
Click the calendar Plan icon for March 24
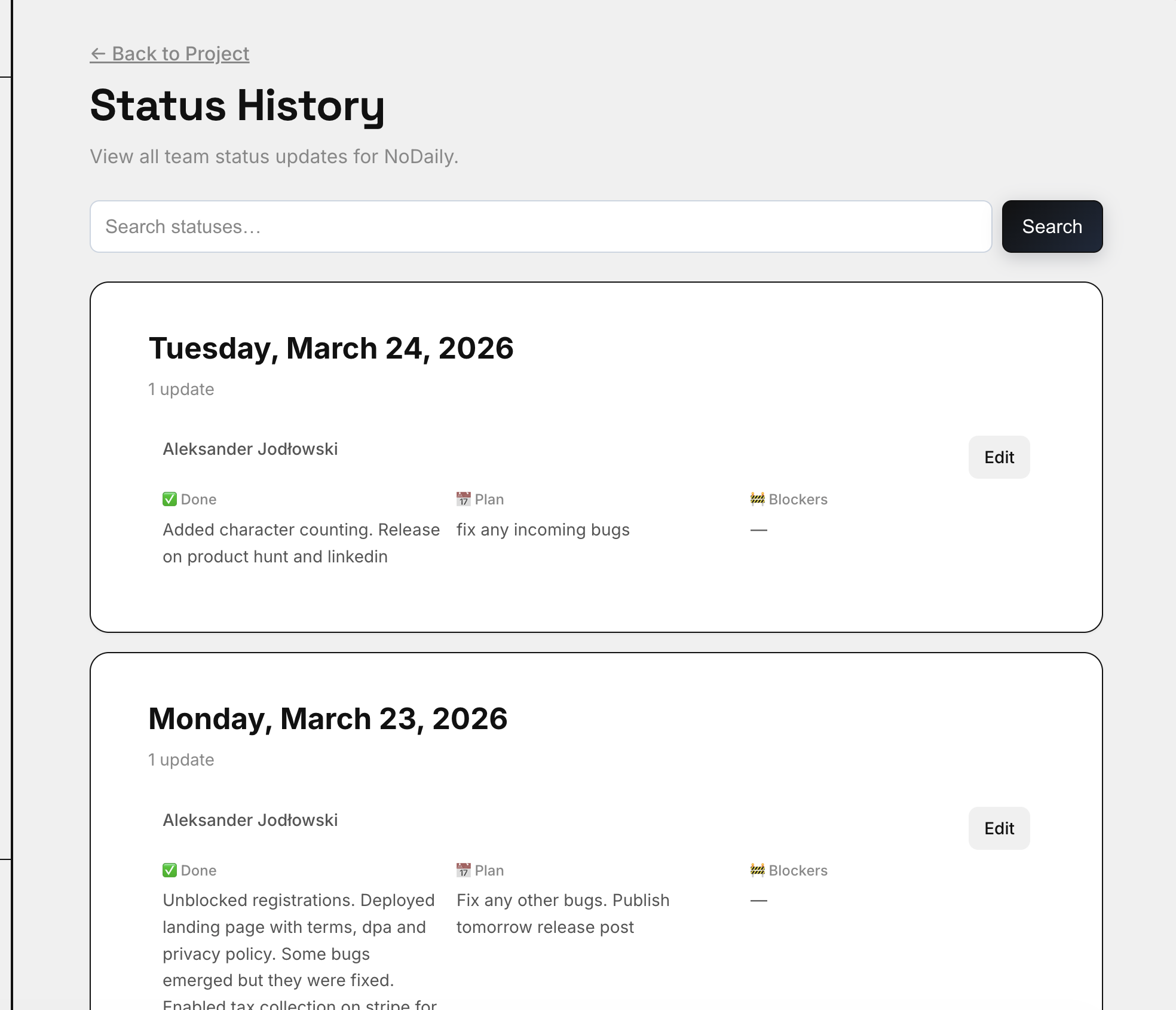(x=463, y=499)
